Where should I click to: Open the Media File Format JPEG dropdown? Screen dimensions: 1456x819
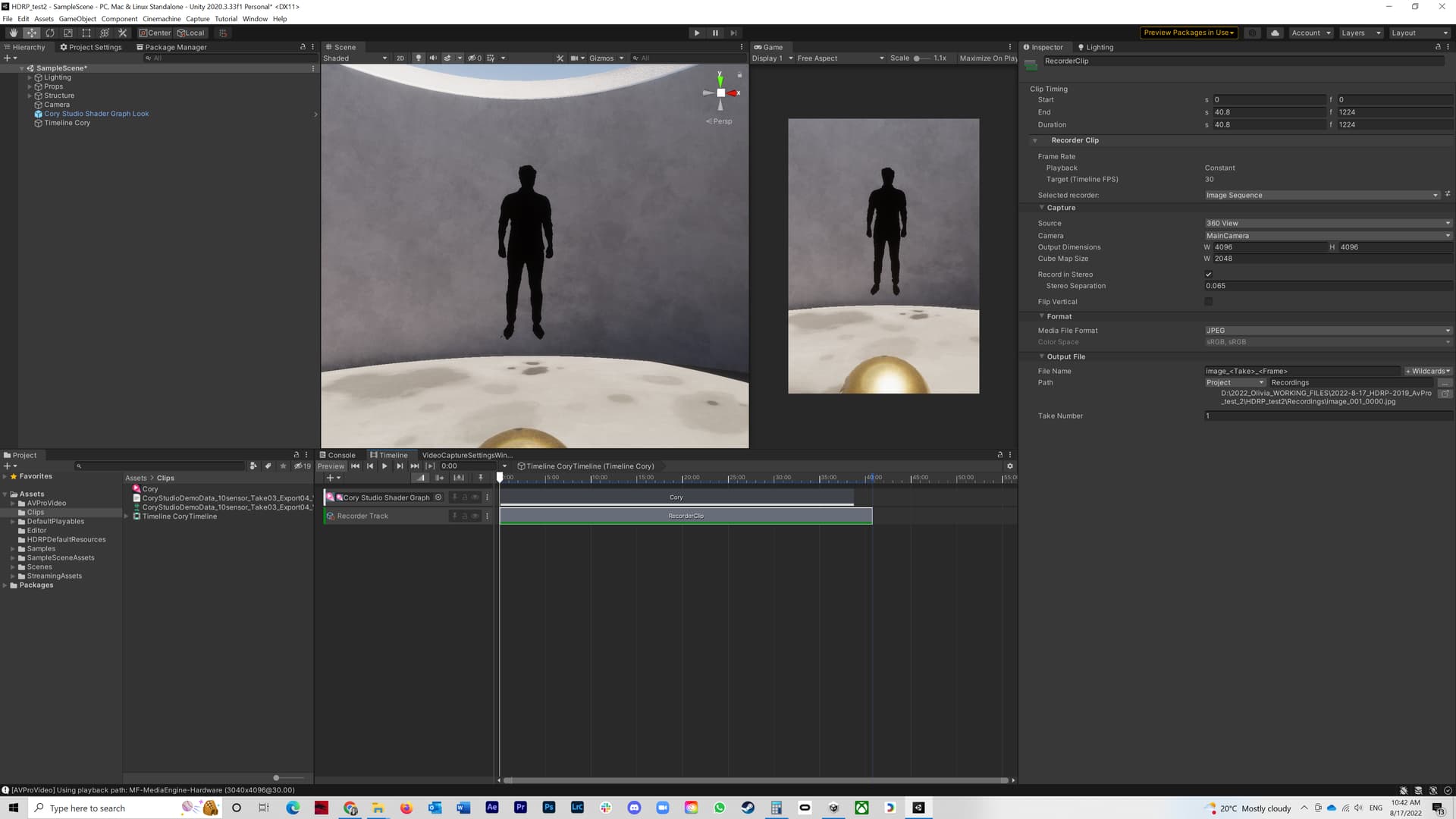pos(1327,331)
